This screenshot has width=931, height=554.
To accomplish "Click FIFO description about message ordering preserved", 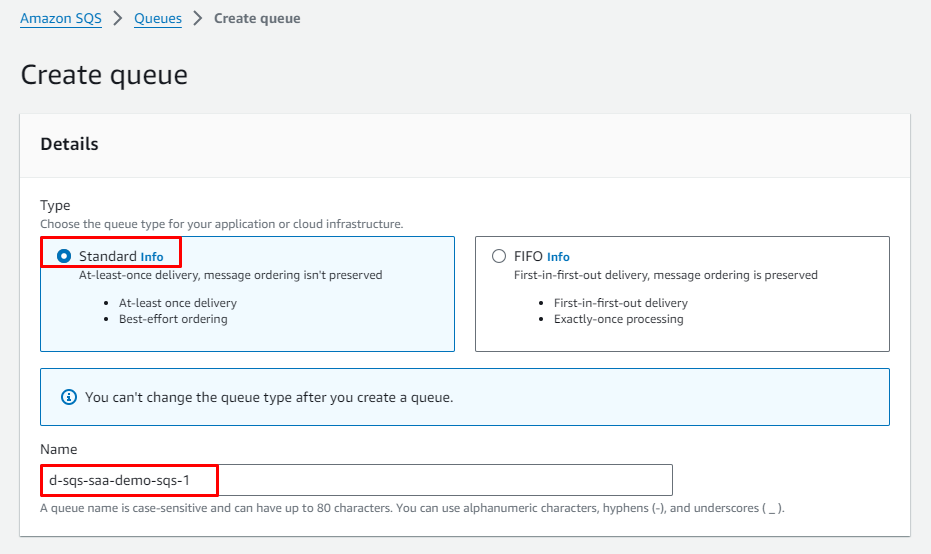I will pyautogui.click(x=665, y=275).
